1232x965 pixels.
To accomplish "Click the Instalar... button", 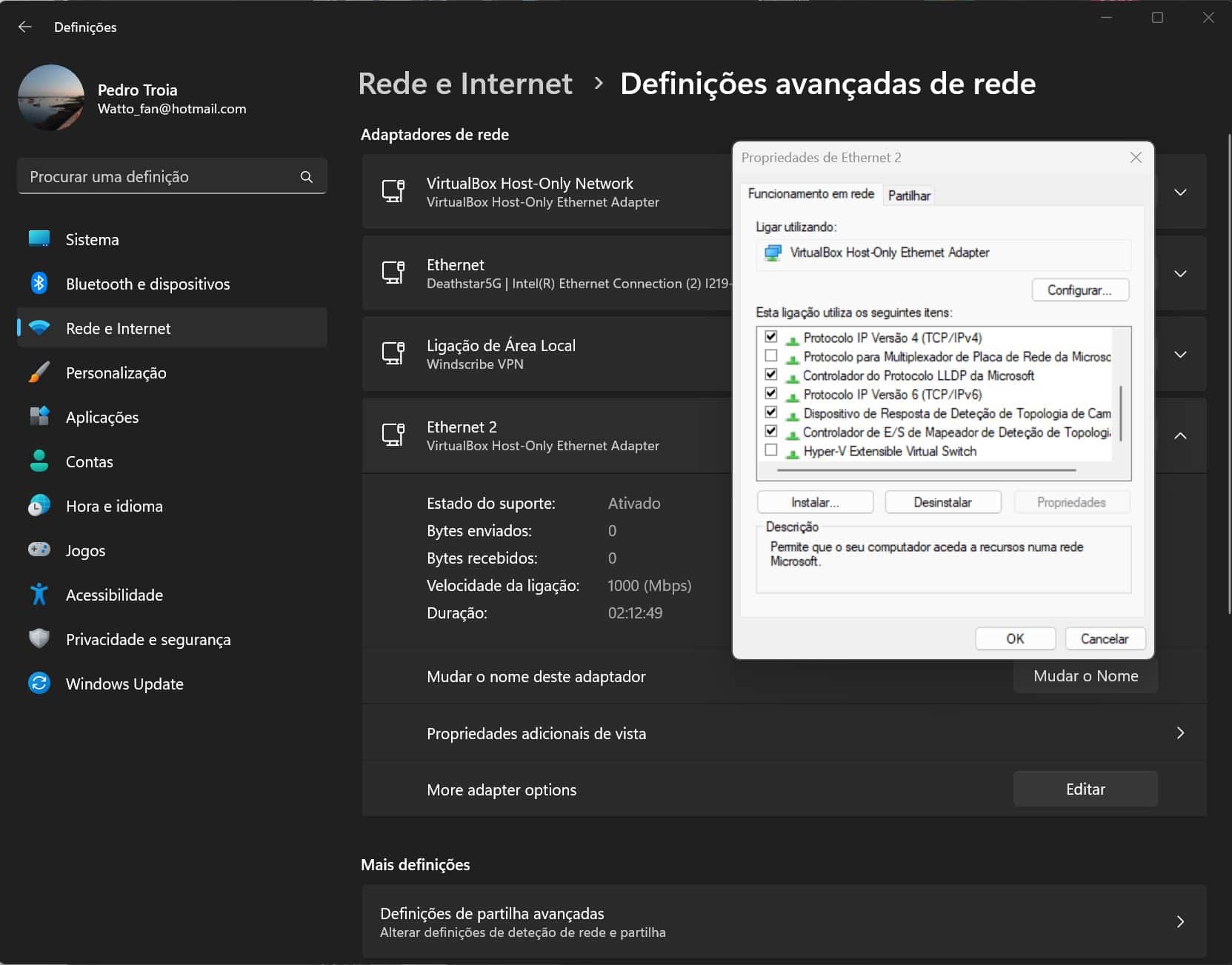I will [815, 502].
